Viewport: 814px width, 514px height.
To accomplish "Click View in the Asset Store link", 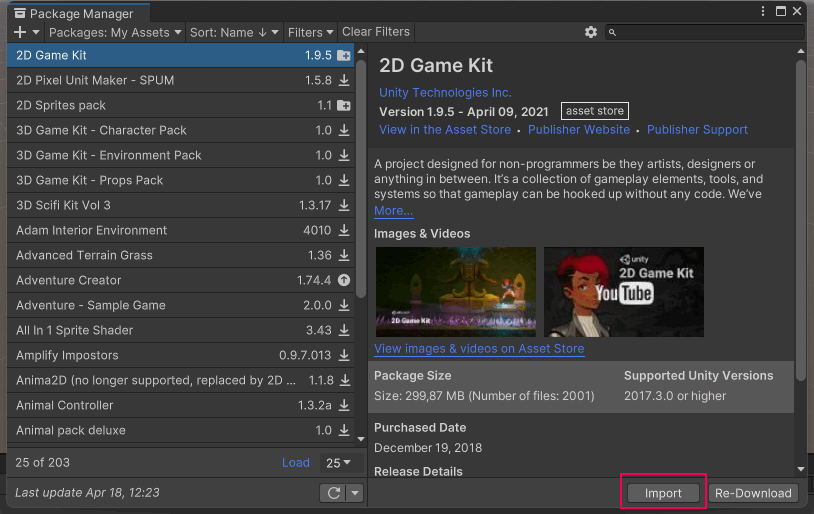I will (x=445, y=130).
